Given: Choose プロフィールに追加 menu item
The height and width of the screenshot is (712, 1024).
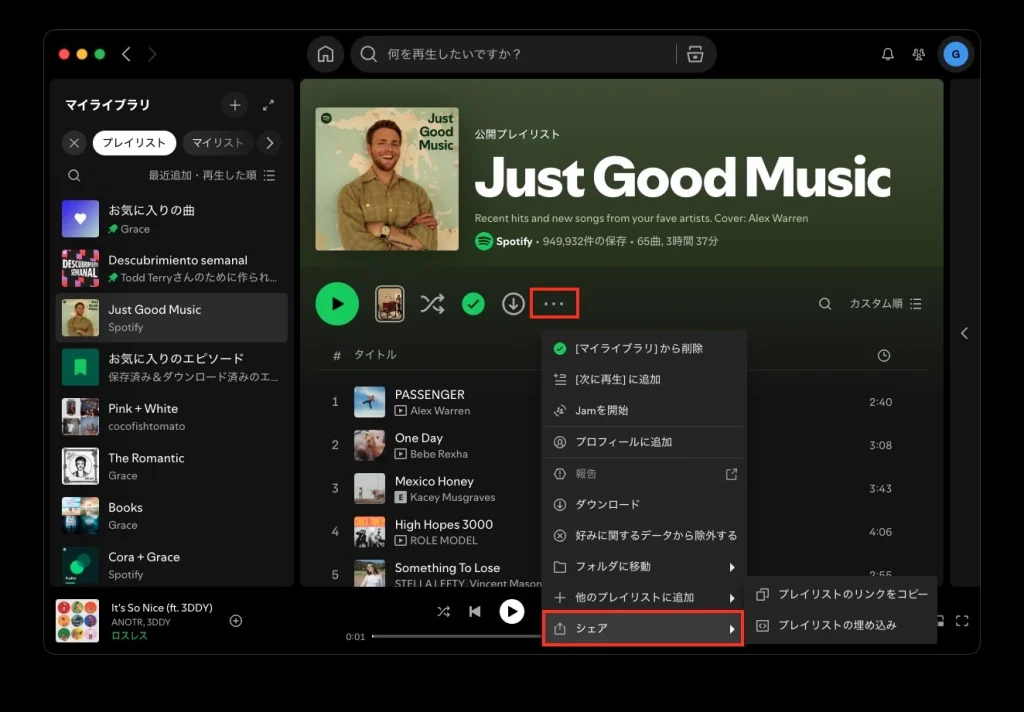Looking at the screenshot, I should click(x=644, y=442).
